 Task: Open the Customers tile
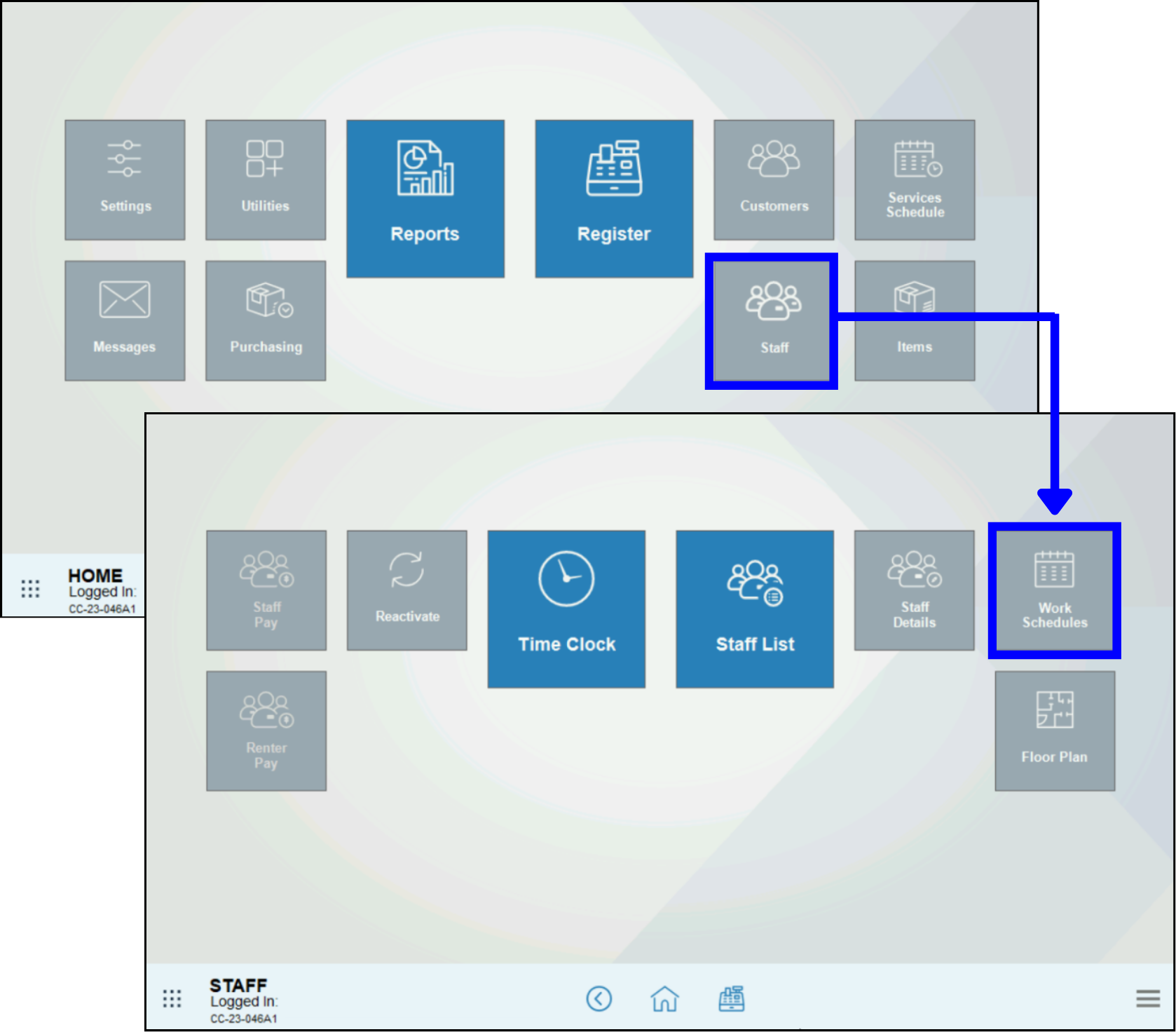coord(774,180)
